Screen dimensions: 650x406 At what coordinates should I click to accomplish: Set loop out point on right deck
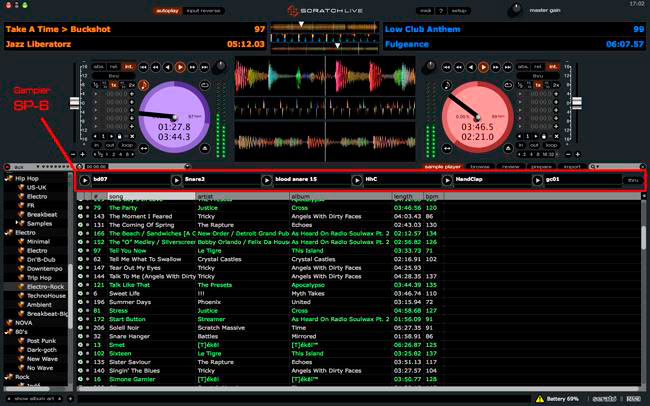[534, 146]
